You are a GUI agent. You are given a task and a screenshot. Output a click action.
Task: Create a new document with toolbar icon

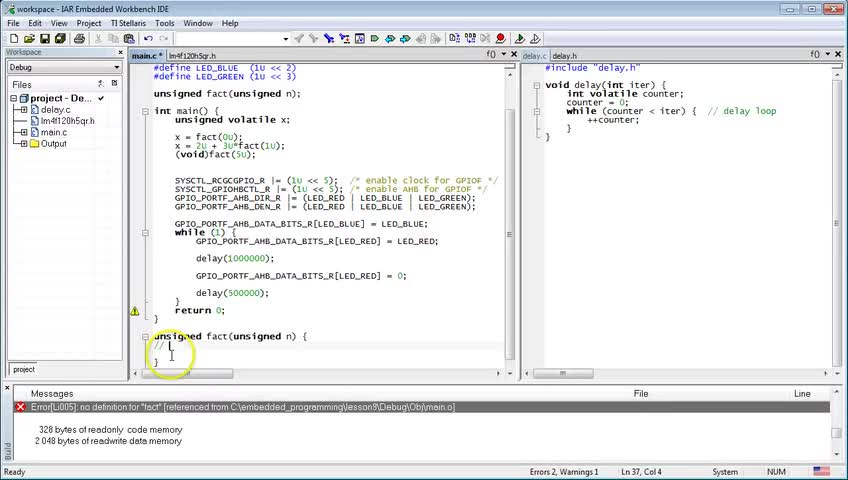click(15, 38)
